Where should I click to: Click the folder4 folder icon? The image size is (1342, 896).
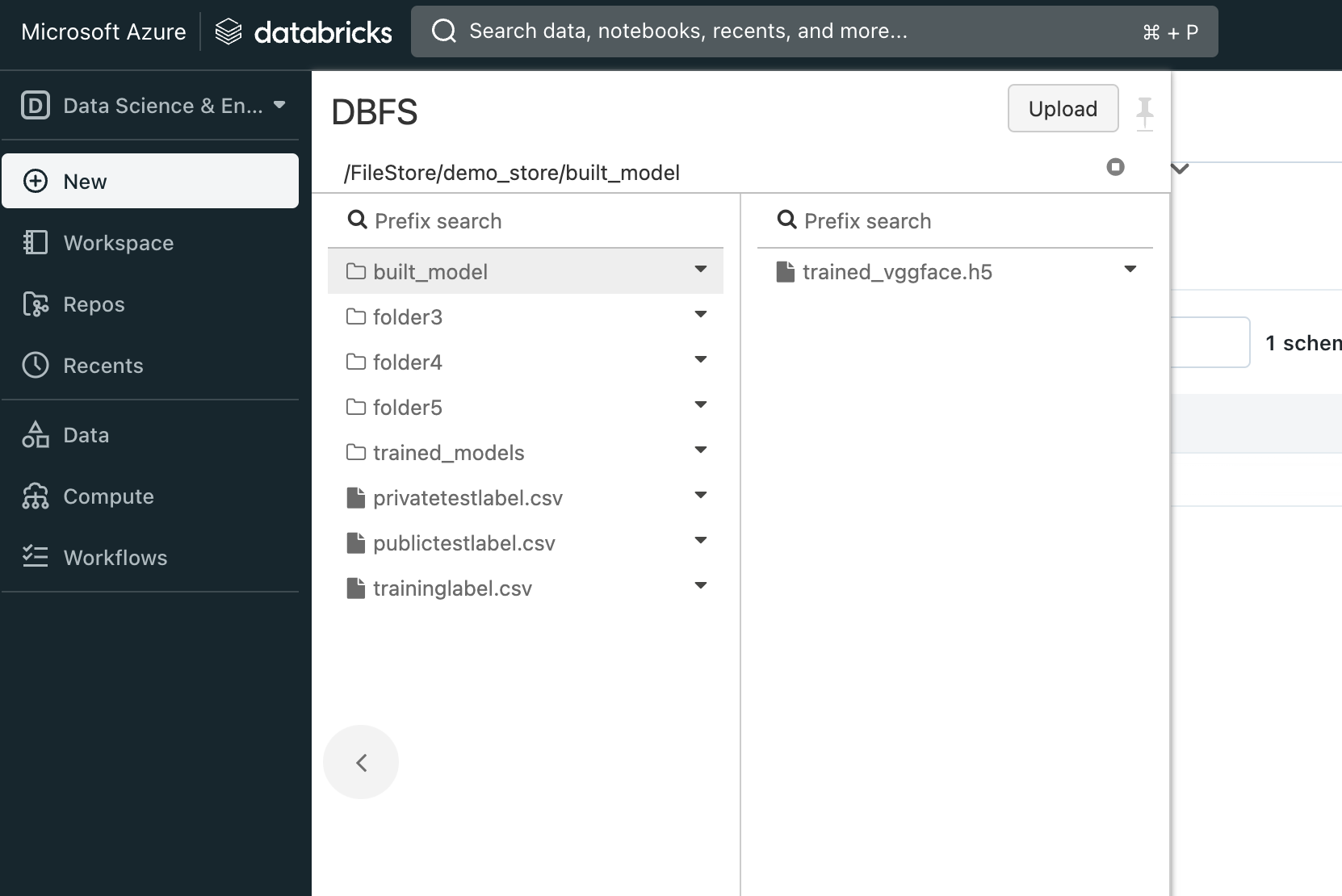click(356, 362)
